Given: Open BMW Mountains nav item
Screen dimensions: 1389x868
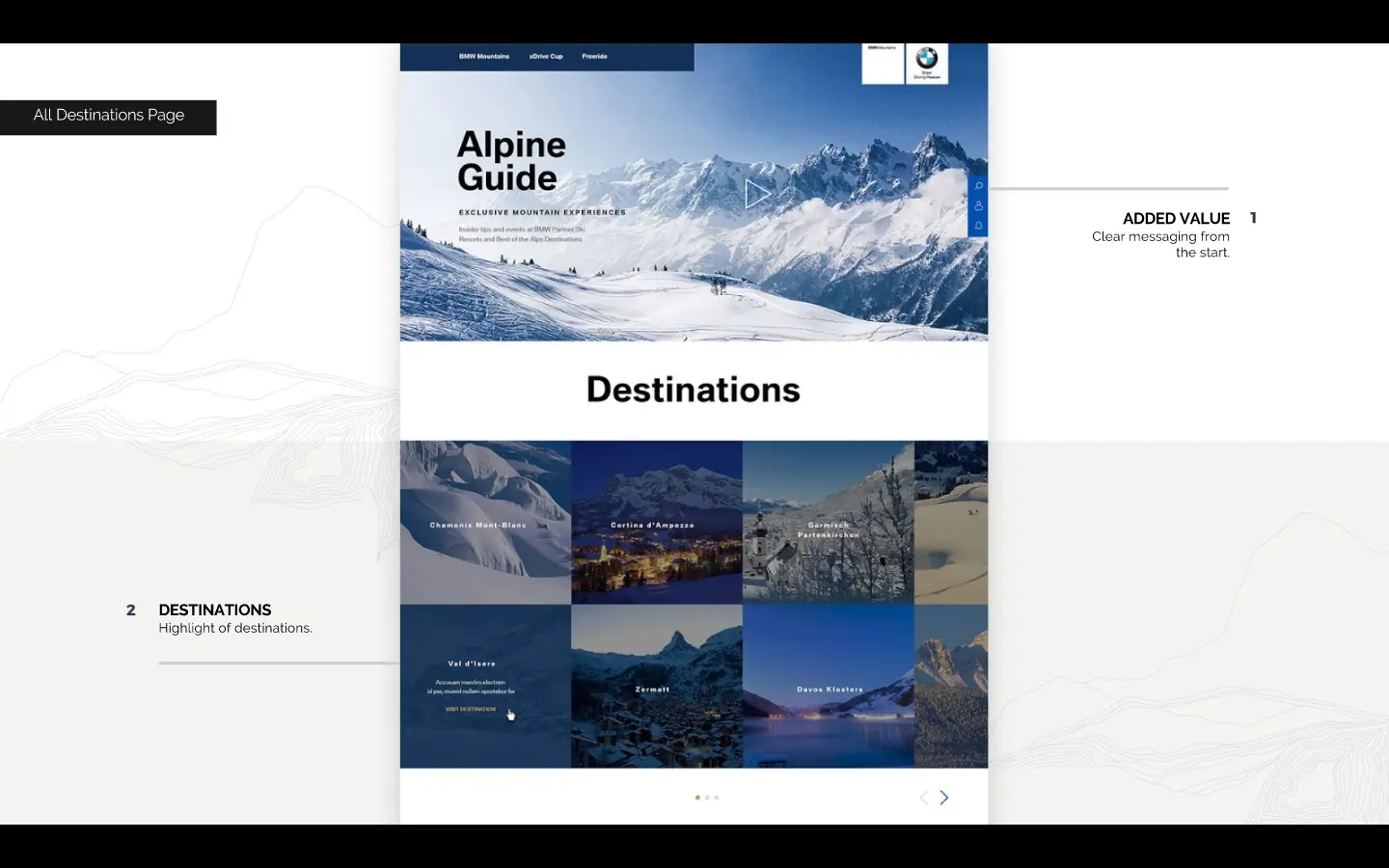Looking at the screenshot, I should pos(484,57).
